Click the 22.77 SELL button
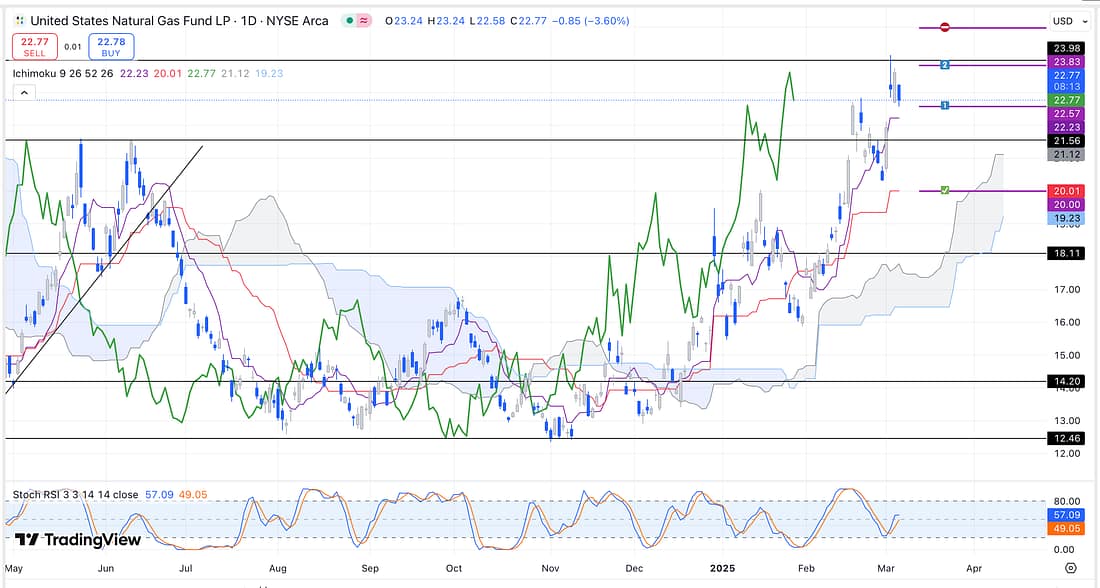The height and width of the screenshot is (588, 1100). coord(29,46)
